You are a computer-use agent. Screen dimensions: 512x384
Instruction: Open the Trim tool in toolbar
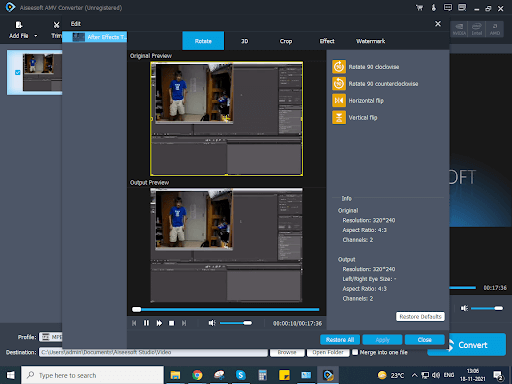56,30
